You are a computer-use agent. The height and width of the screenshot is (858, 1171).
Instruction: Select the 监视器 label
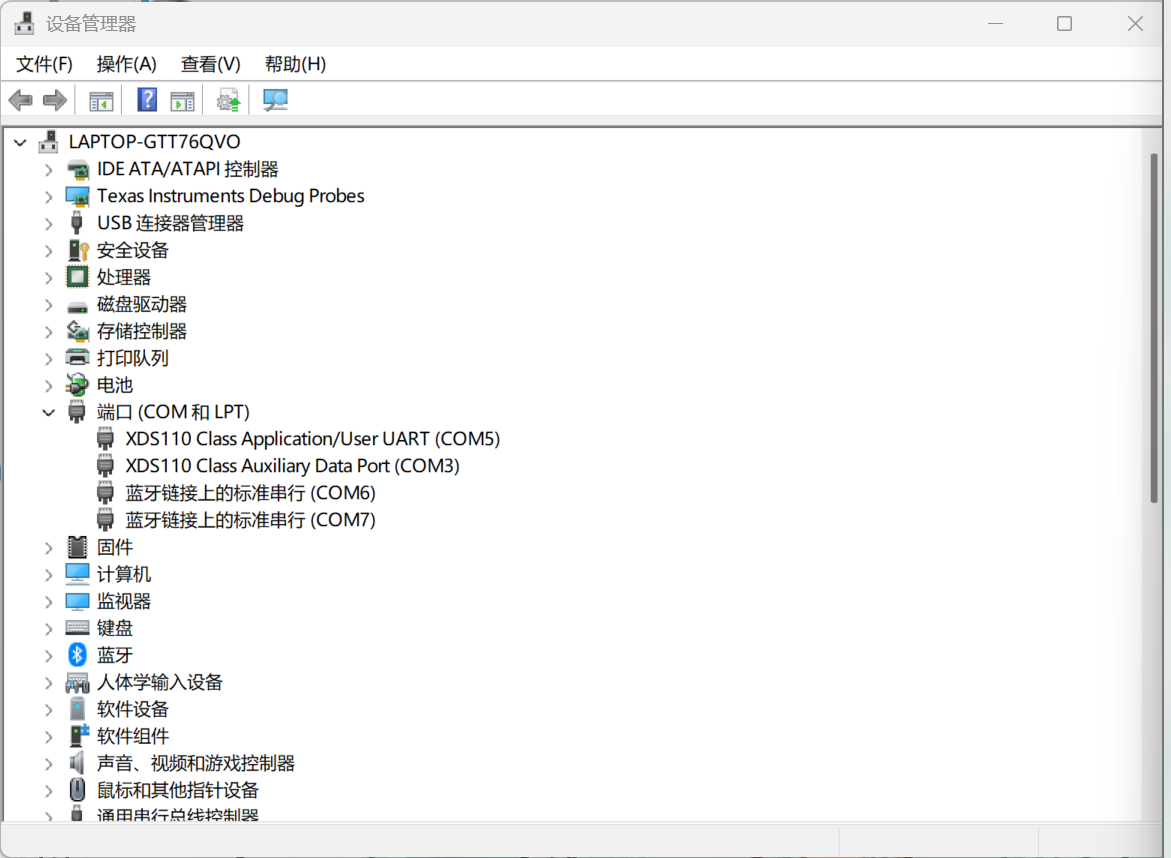124,601
